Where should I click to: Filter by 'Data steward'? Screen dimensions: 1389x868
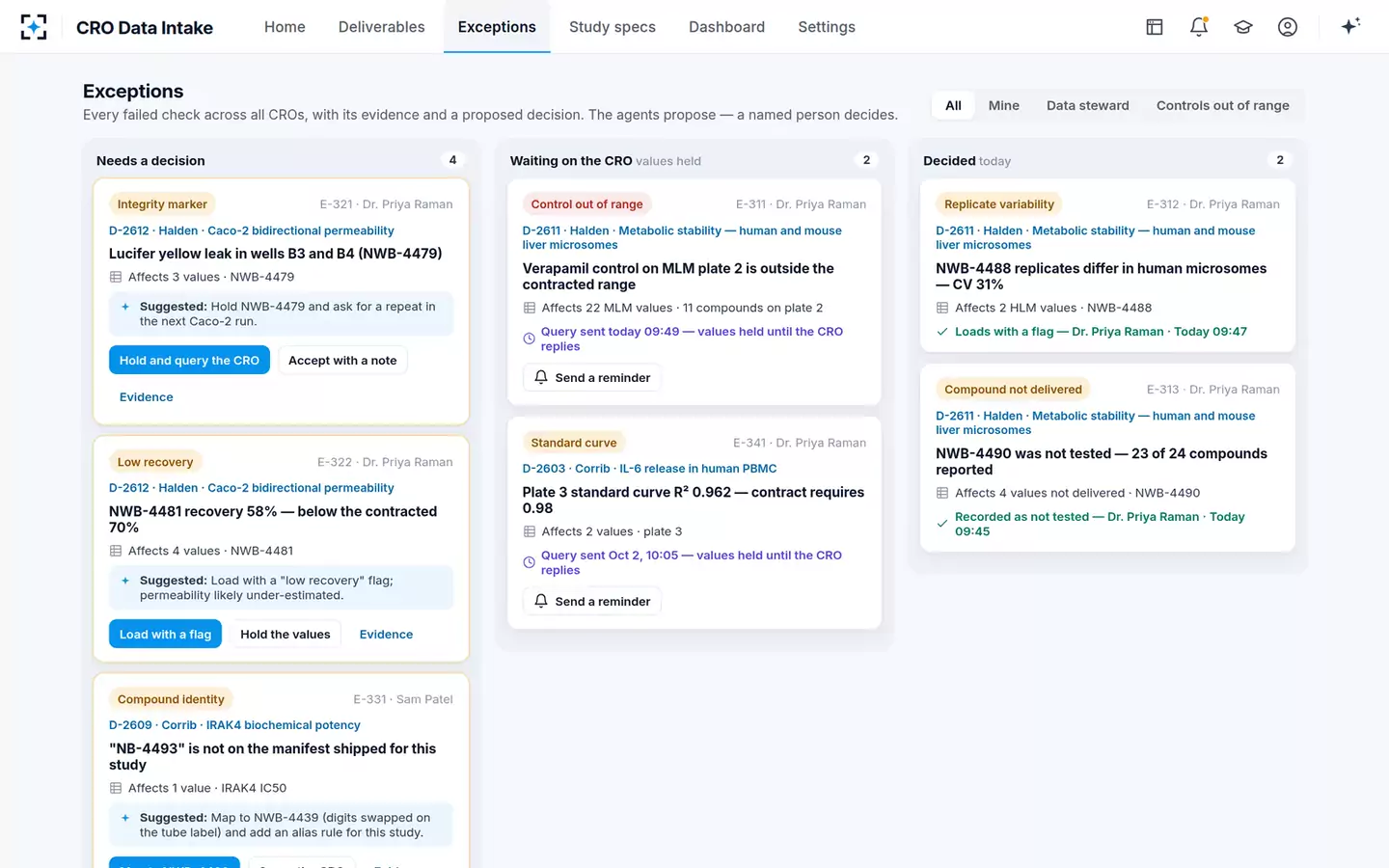(1087, 105)
